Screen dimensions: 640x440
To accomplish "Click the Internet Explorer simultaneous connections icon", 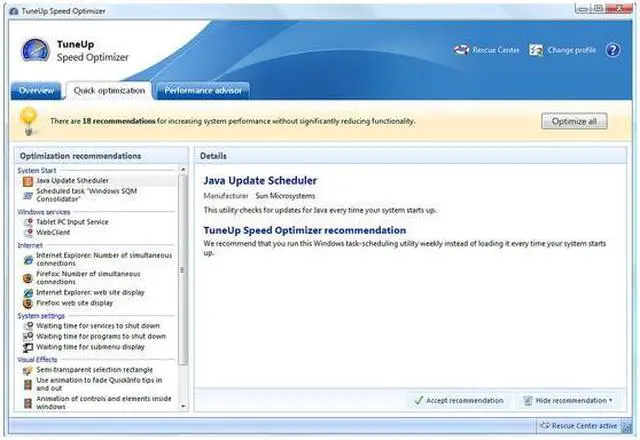I will point(28,260).
